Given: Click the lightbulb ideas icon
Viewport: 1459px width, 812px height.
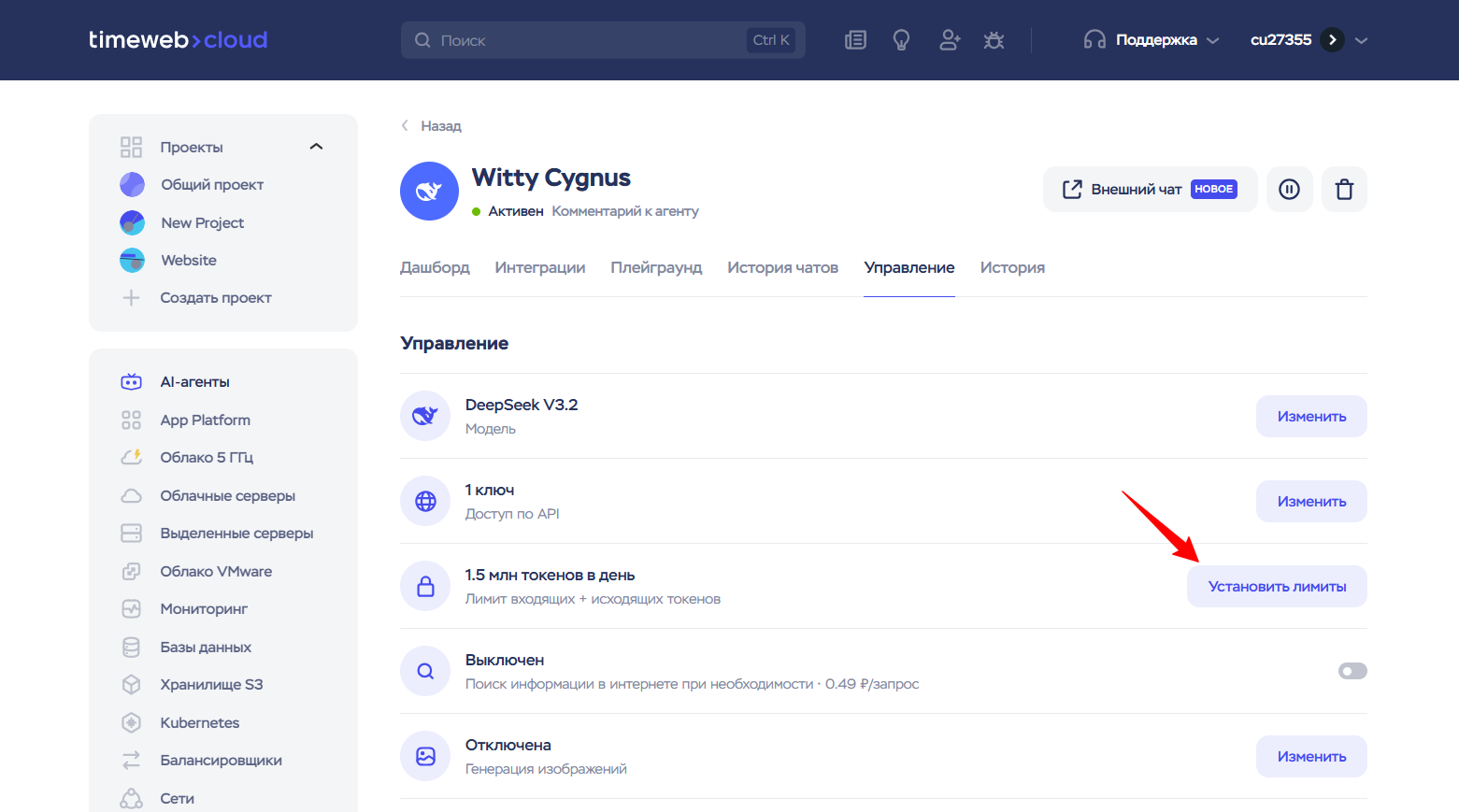Looking at the screenshot, I should [901, 40].
